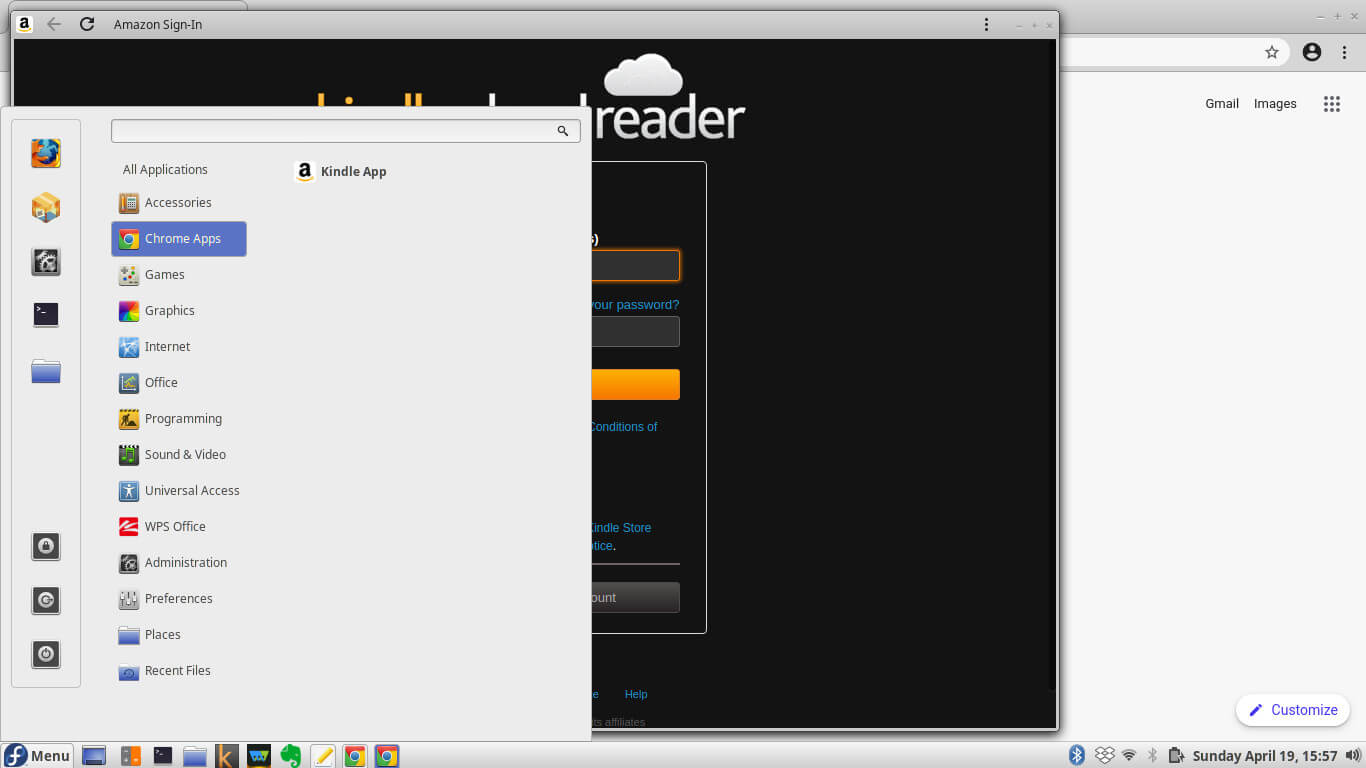
Task: Bookmark page with the star icon
Action: [x=1271, y=53]
